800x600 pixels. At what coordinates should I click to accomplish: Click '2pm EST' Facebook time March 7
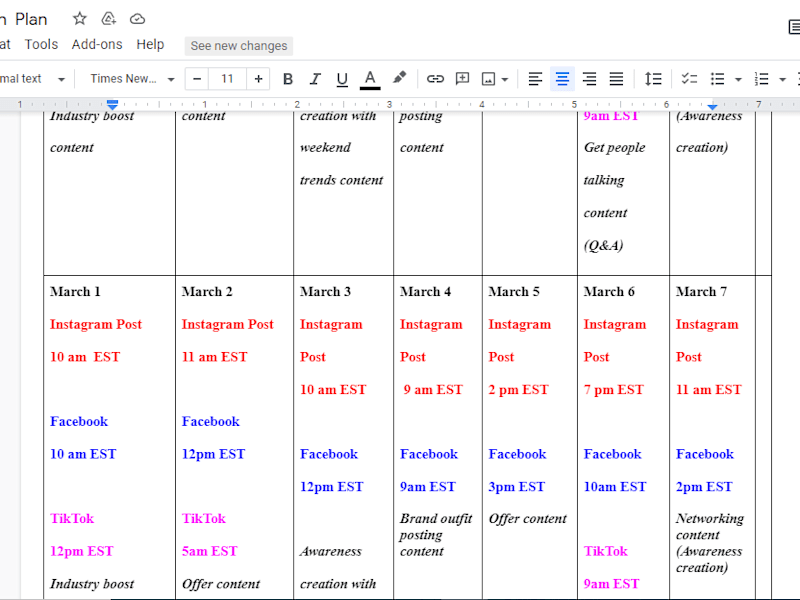click(704, 487)
